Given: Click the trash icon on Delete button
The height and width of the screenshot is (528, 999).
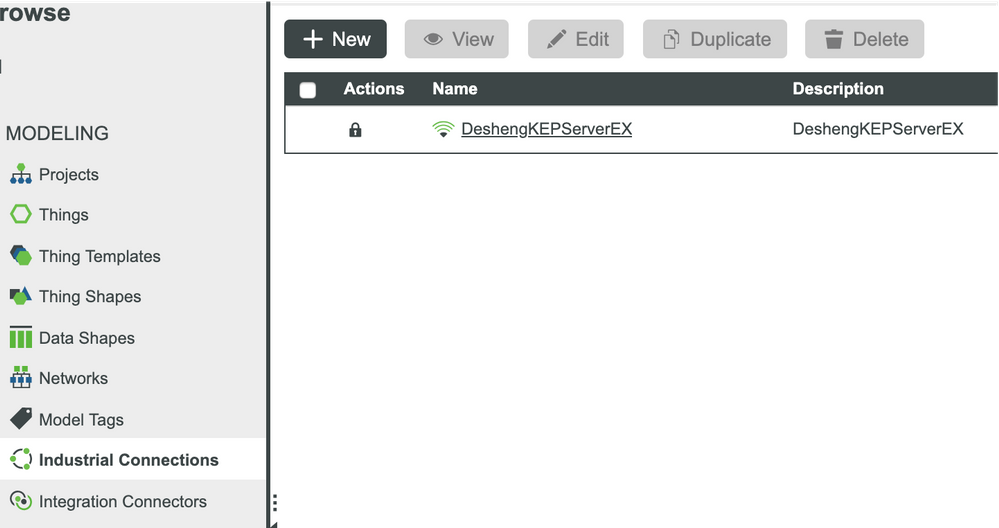Looking at the screenshot, I should click(x=834, y=39).
